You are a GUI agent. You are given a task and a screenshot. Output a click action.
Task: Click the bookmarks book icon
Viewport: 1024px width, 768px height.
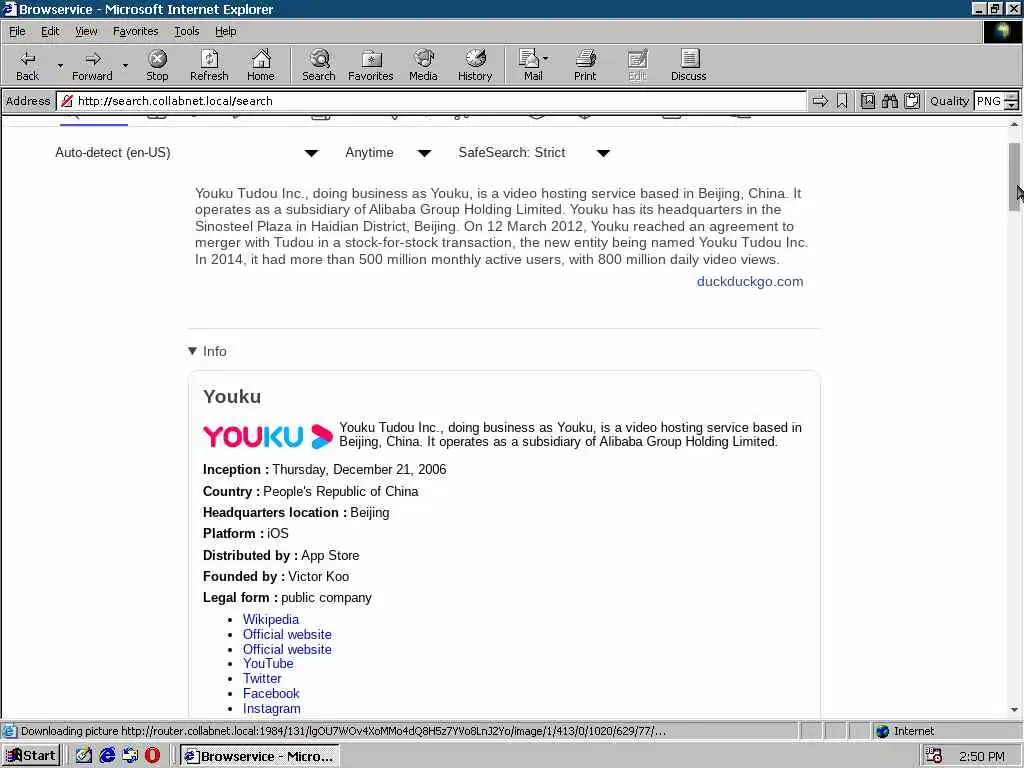(867, 101)
